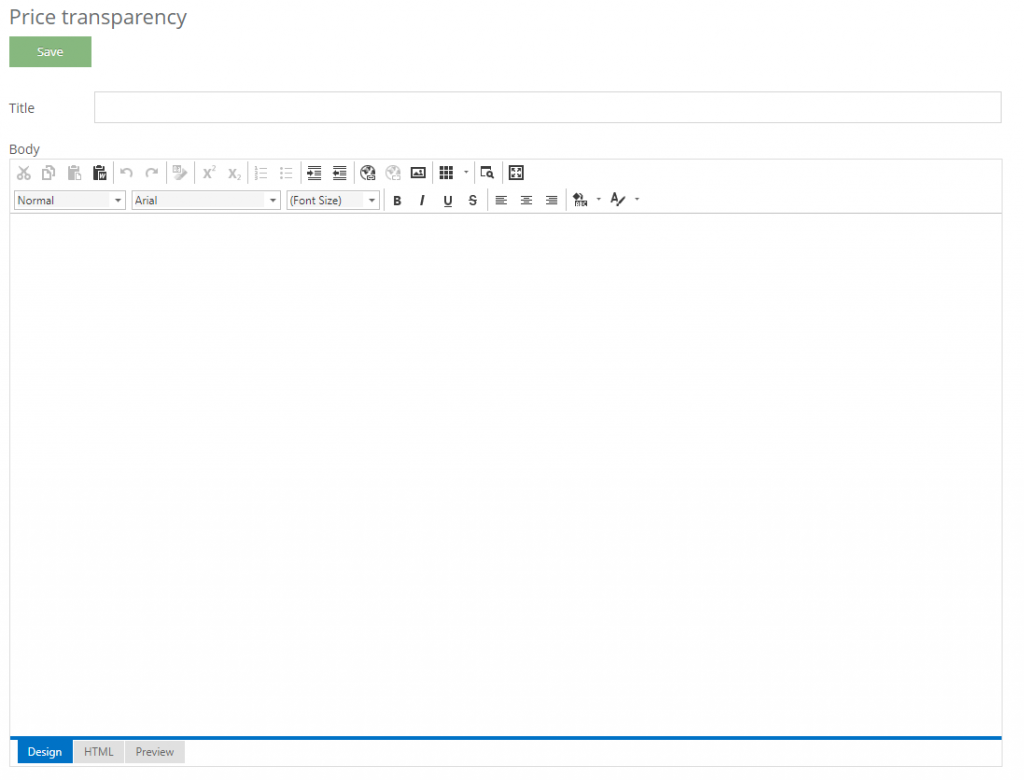Toggle underline formatting
The height and width of the screenshot is (780, 1024).
(x=447, y=201)
